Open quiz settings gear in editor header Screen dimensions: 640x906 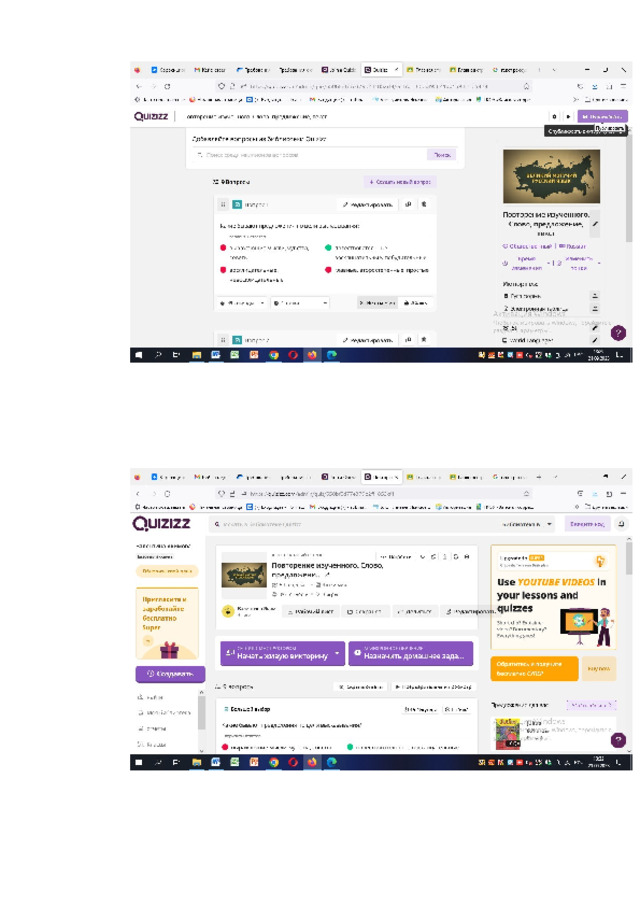pyautogui.click(x=555, y=117)
